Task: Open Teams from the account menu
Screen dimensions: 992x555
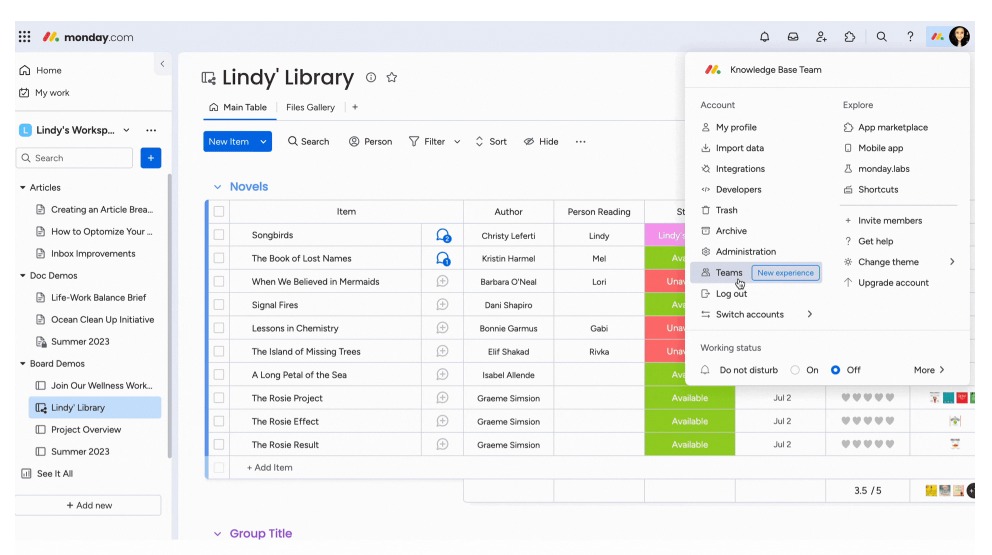Action: [x=729, y=273]
